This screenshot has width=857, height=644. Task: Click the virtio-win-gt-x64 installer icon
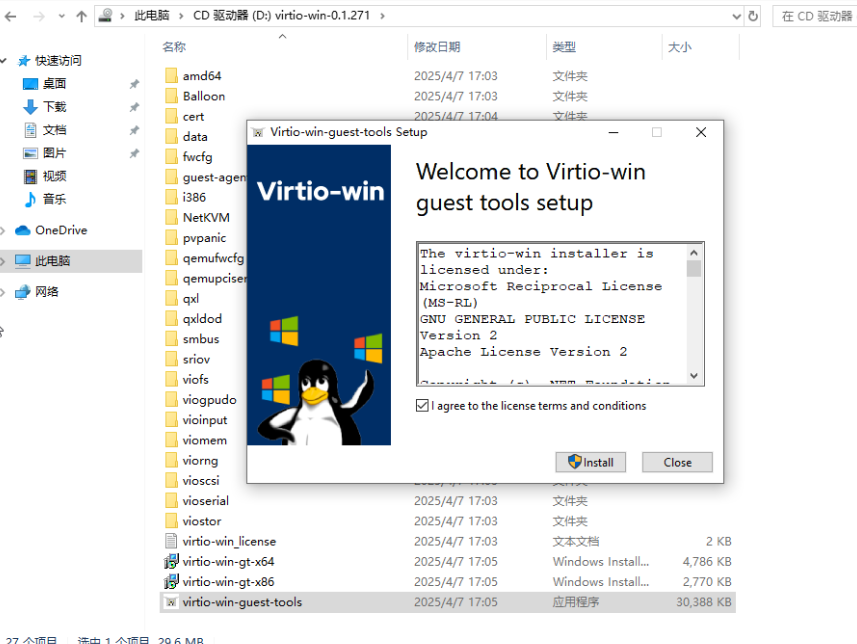pyautogui.click(x=171, y=562)
